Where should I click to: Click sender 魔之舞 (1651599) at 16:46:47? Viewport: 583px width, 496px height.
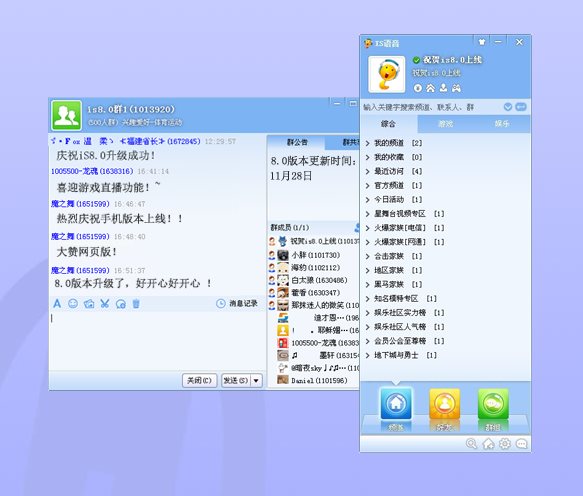(x=80, y=204)
